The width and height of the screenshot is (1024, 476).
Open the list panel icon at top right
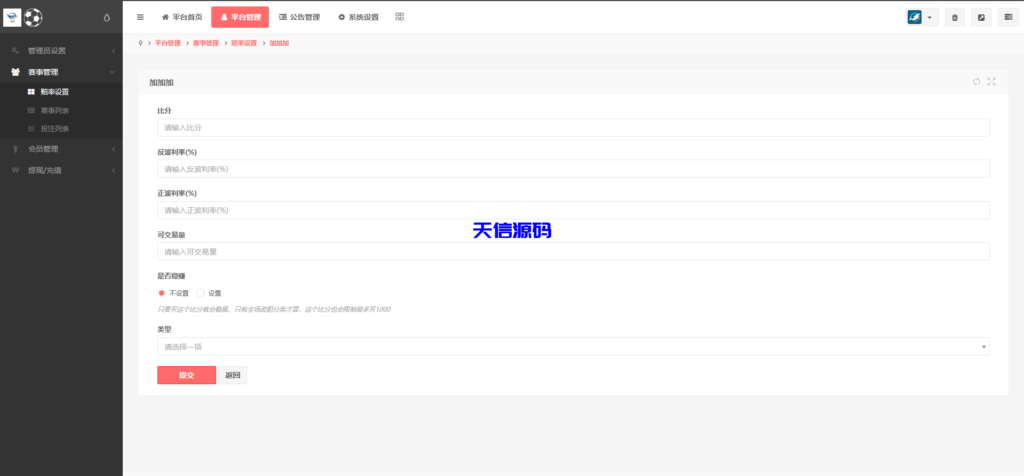click(1008, 18)
